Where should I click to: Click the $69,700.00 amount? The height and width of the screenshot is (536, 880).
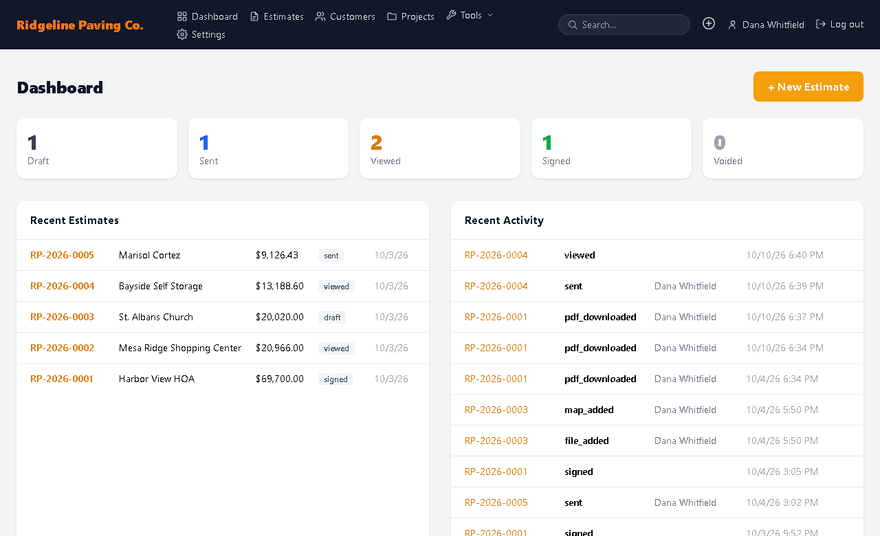(x=279, y=378)
